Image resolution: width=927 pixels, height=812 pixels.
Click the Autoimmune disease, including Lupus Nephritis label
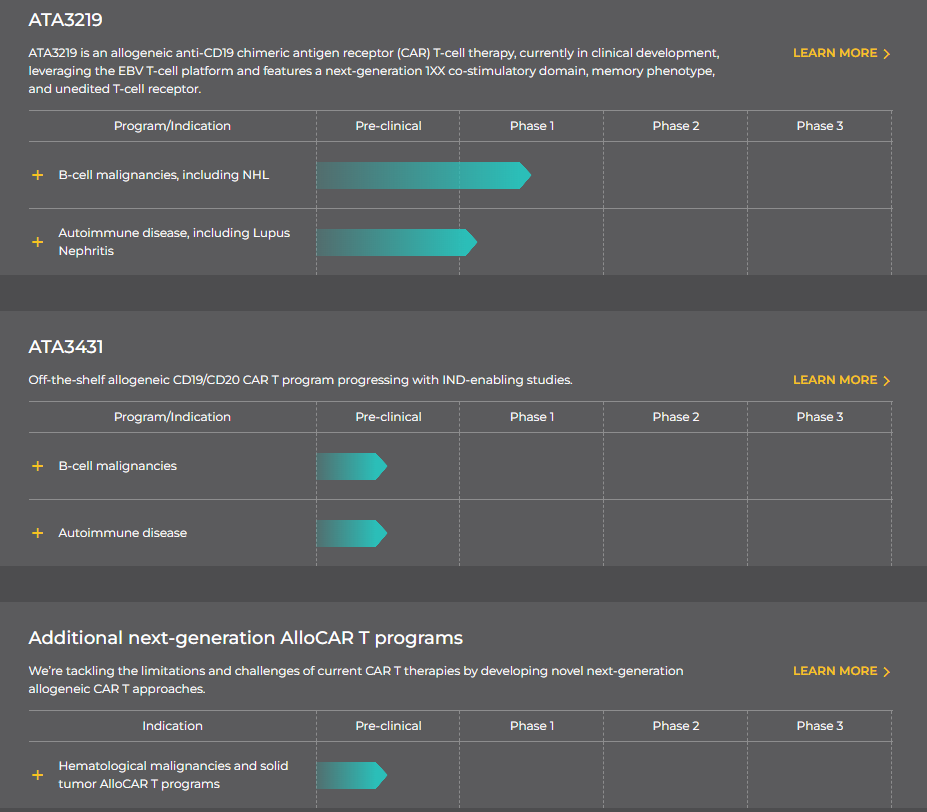174,242
